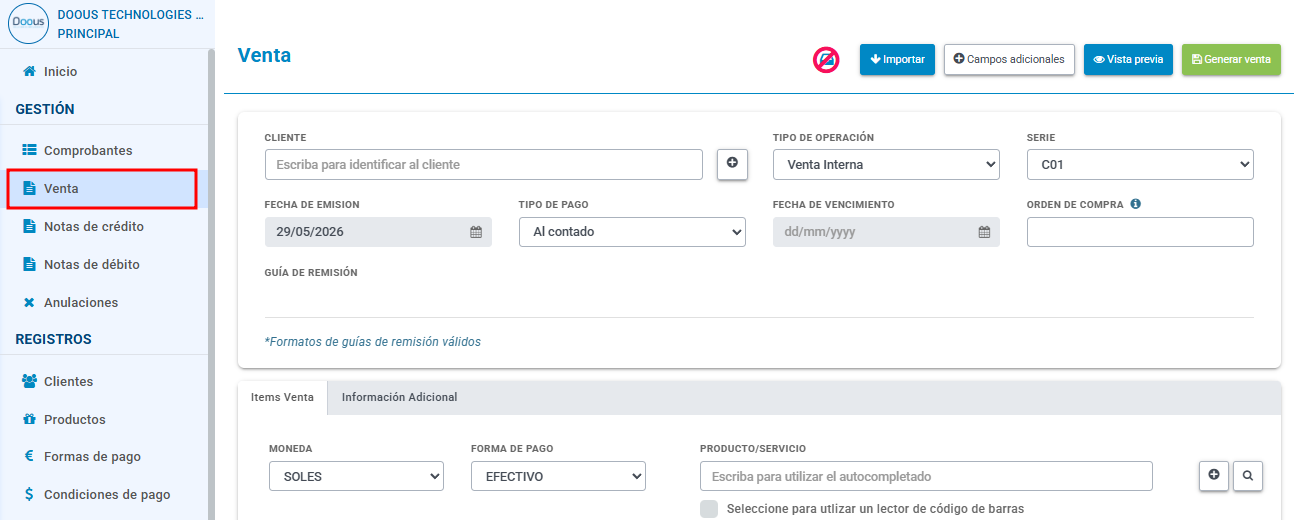Switch to the Información Adicional tab
1301x520 pixels.
click(400, 397)
